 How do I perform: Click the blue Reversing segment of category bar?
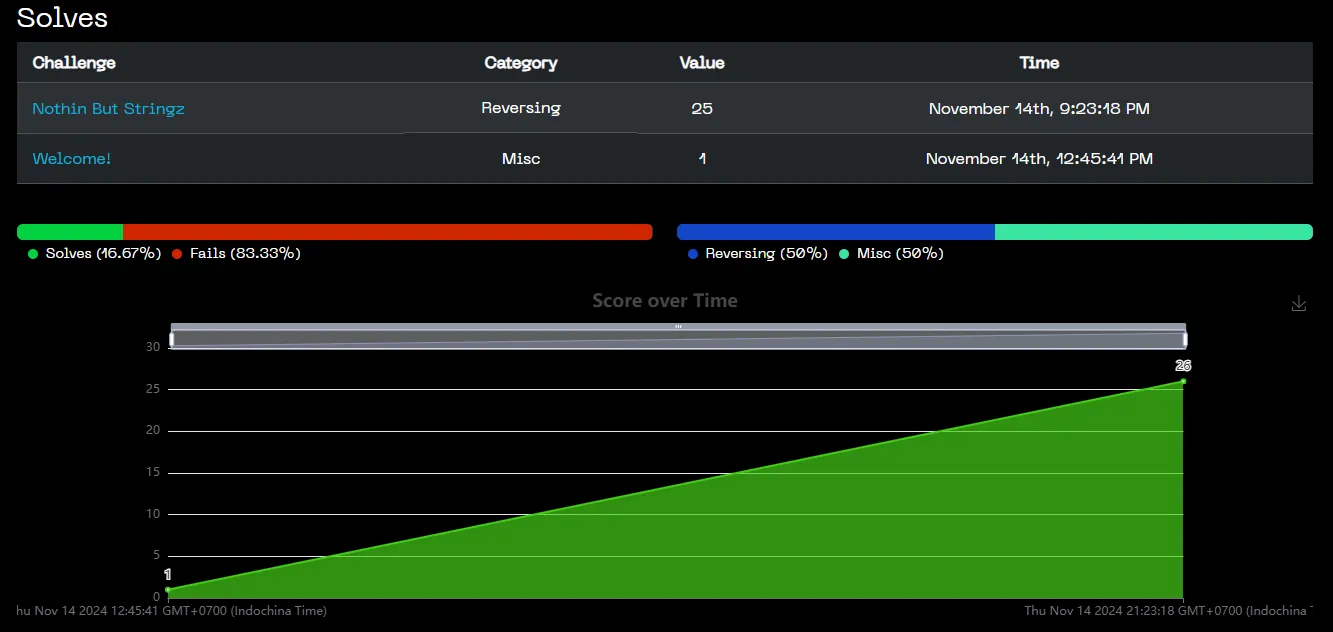(x=835, y=232)
